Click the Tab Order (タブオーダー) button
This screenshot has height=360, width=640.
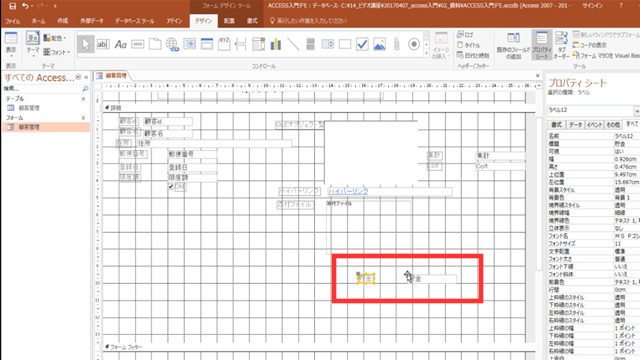coord(561,45)
